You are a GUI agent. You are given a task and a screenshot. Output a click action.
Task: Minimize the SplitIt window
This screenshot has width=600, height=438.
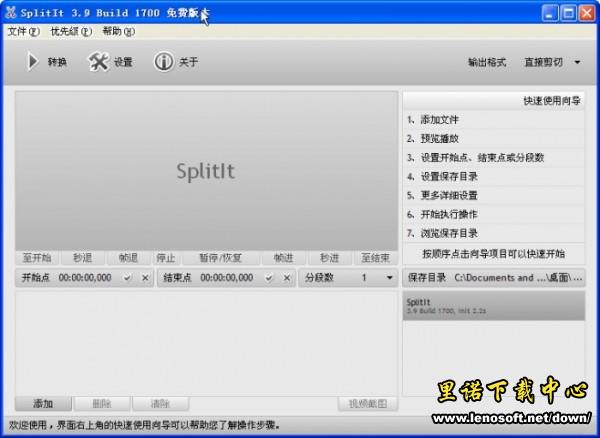click(x=550, y=13)
